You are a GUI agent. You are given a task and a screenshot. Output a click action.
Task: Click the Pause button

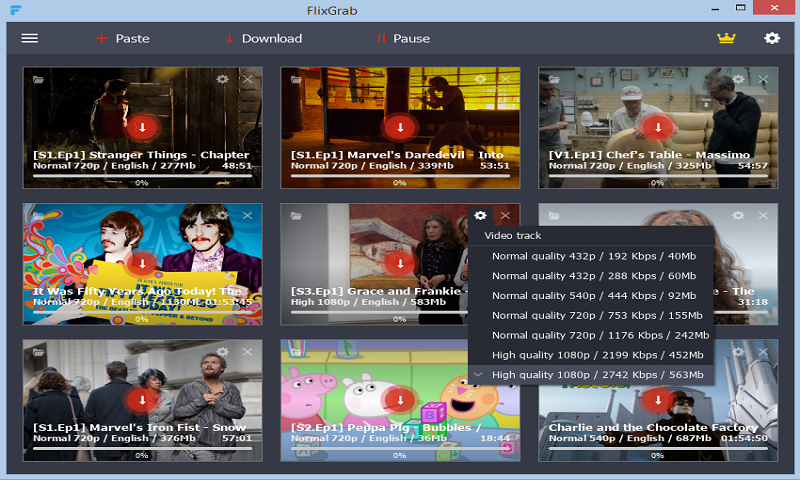[x=404, y=38]
